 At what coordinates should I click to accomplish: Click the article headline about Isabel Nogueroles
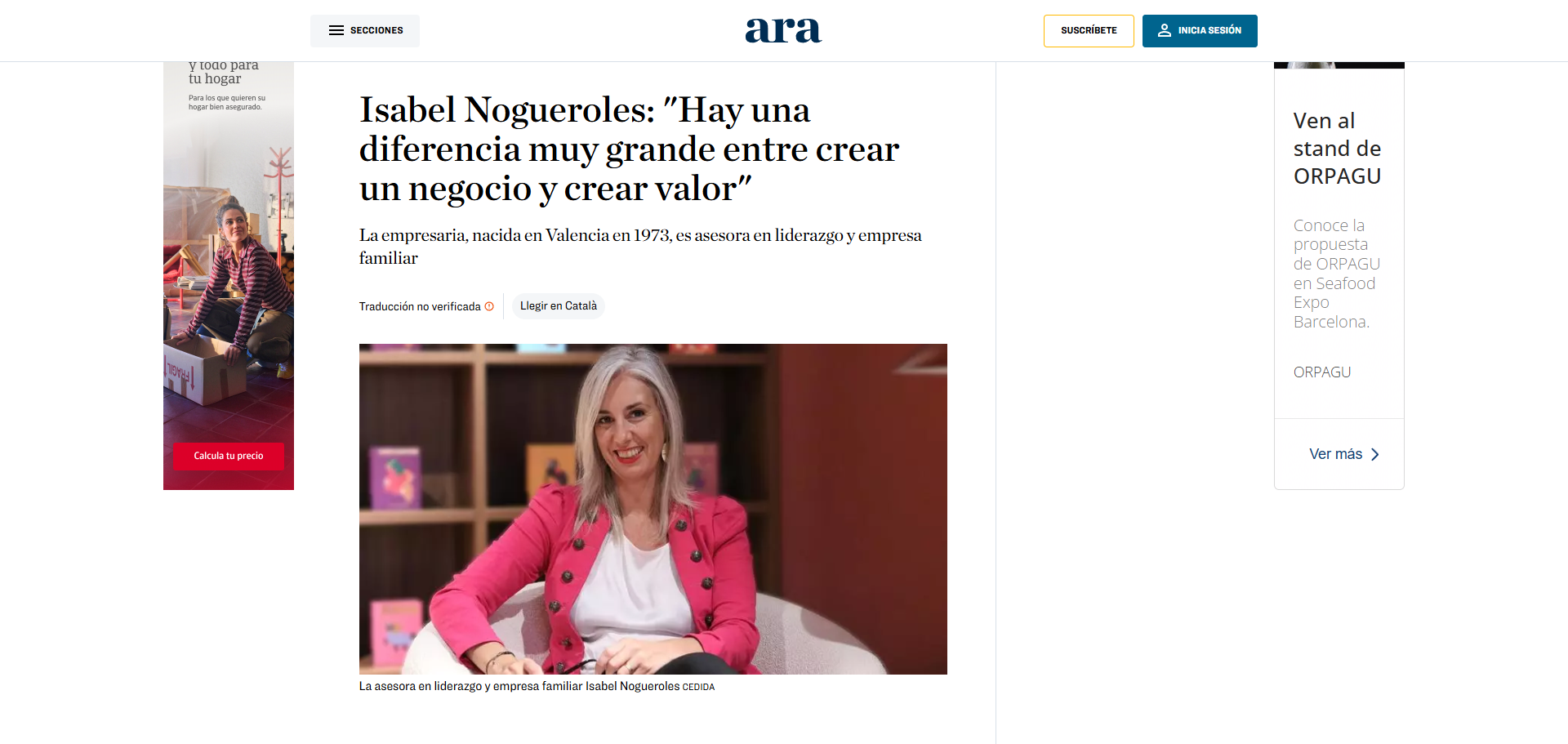click(629, 149)
